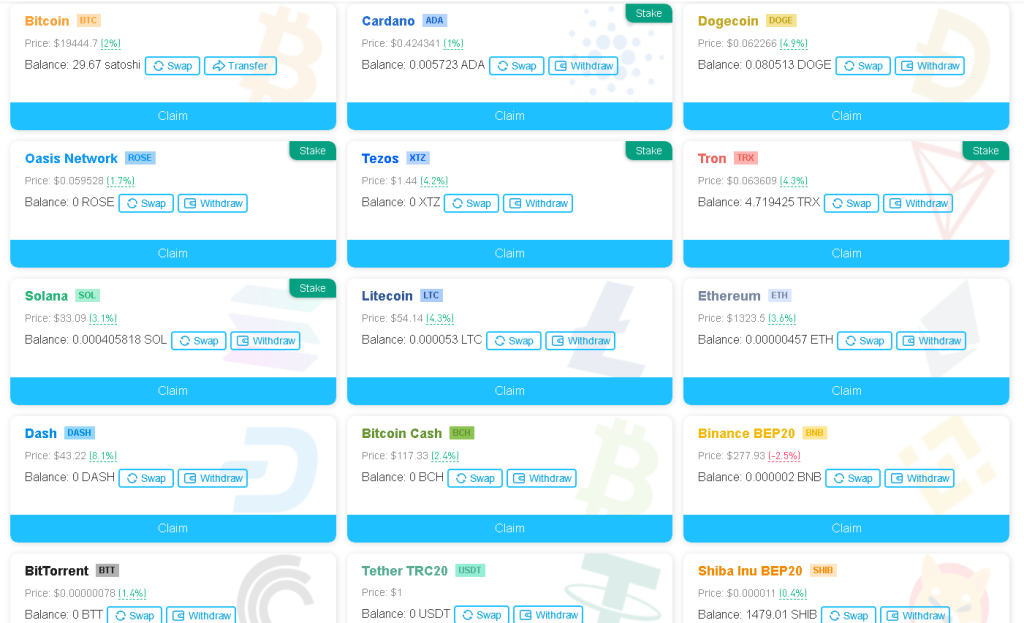Open Stake tag on Solana card
Image resolution: width=1024 pixels, height=623 pixels.
point(312,288)
